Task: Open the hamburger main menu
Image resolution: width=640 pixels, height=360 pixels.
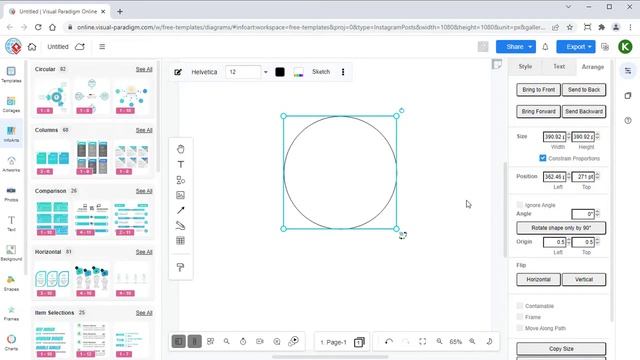Action: click(102, 47)
